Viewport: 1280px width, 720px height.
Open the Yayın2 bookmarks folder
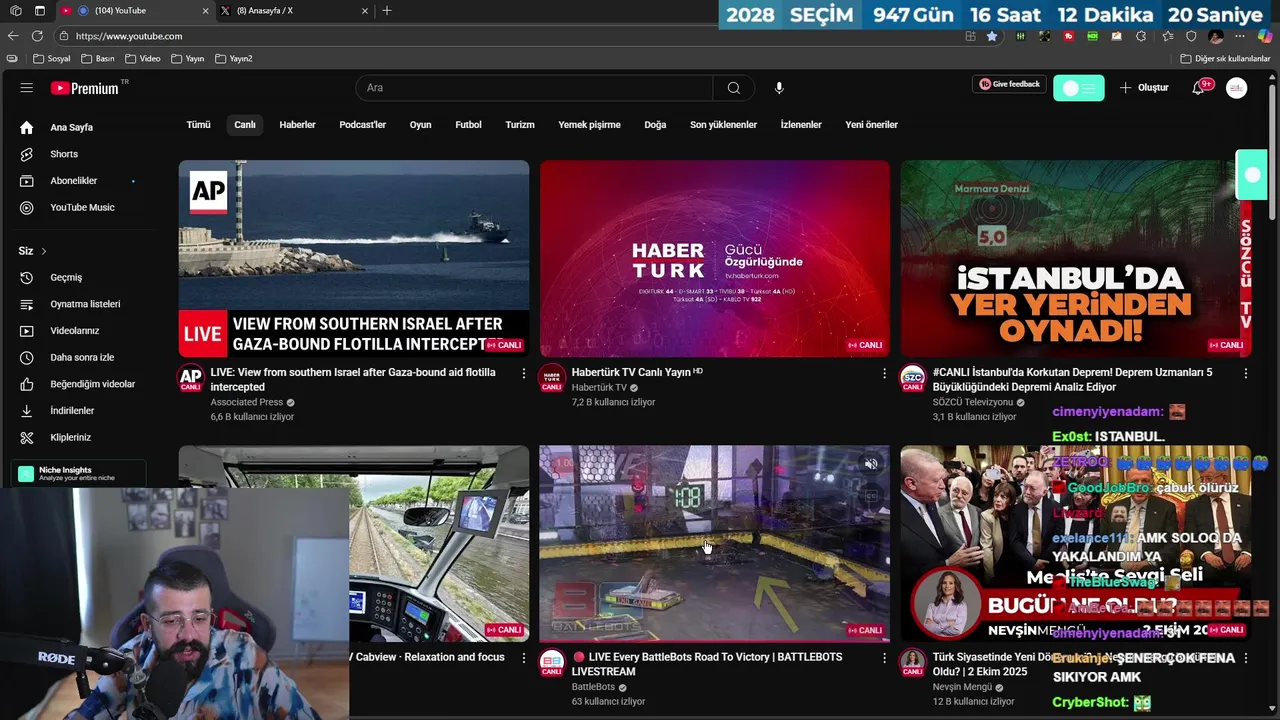(x=234, y=59)
